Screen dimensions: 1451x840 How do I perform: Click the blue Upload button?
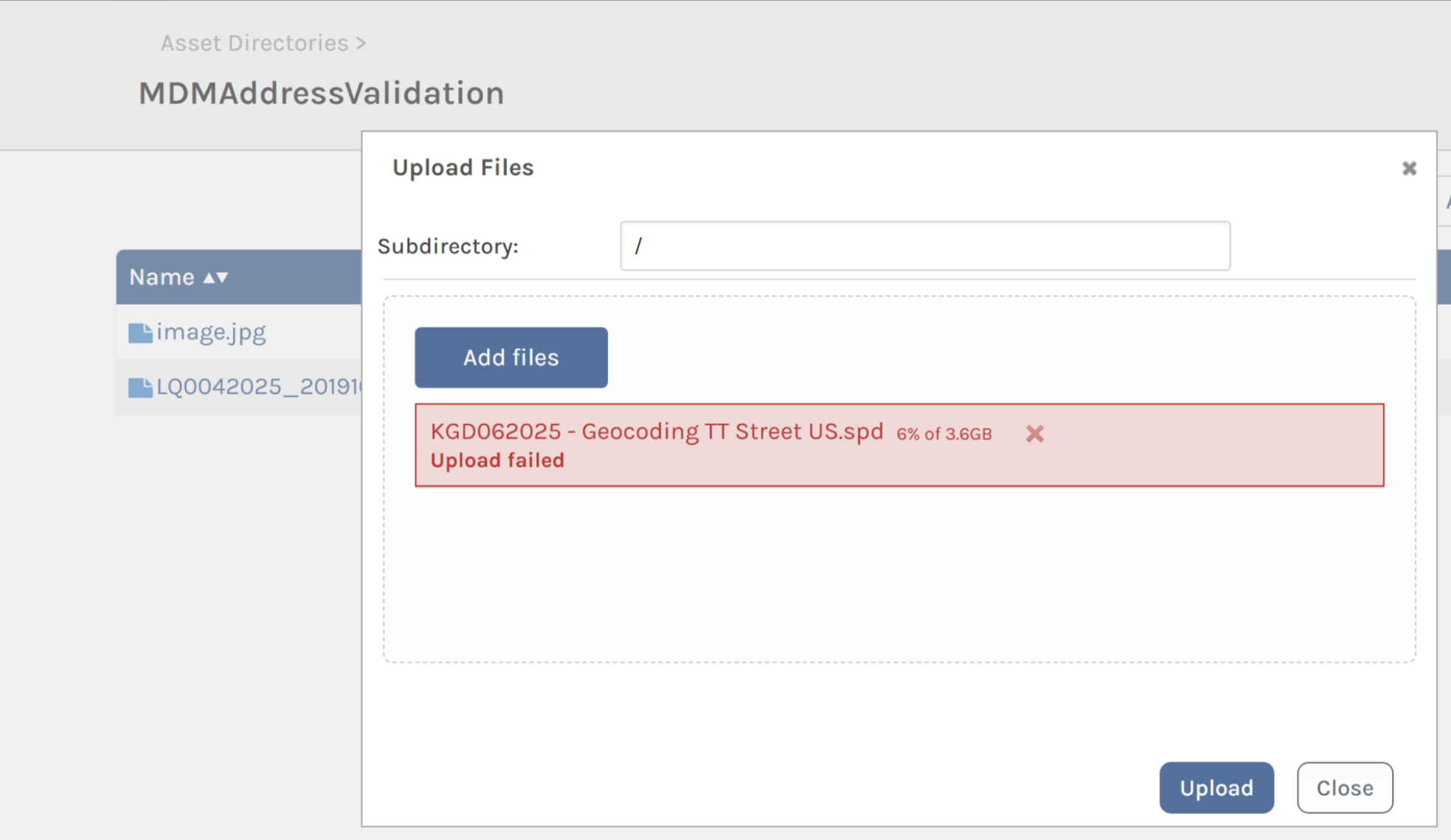coord(1216,788)
